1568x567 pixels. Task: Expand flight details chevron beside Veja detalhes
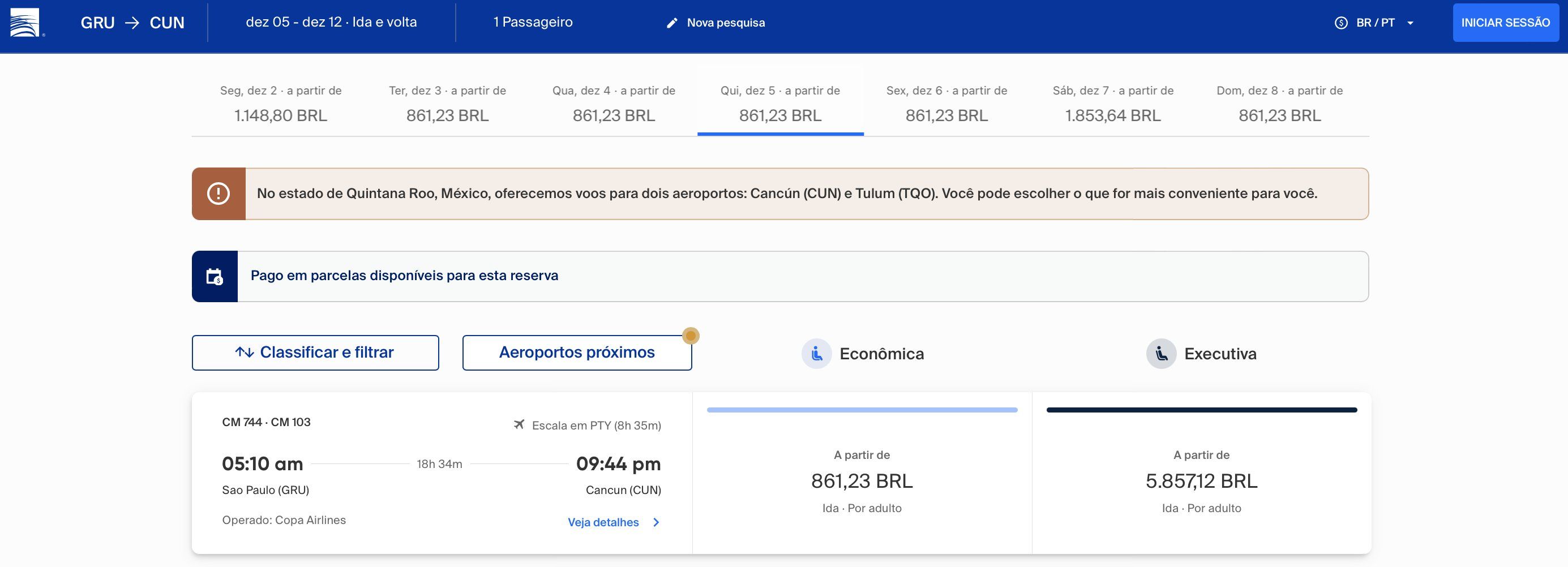pyautogui.click(x=656, y=523)
